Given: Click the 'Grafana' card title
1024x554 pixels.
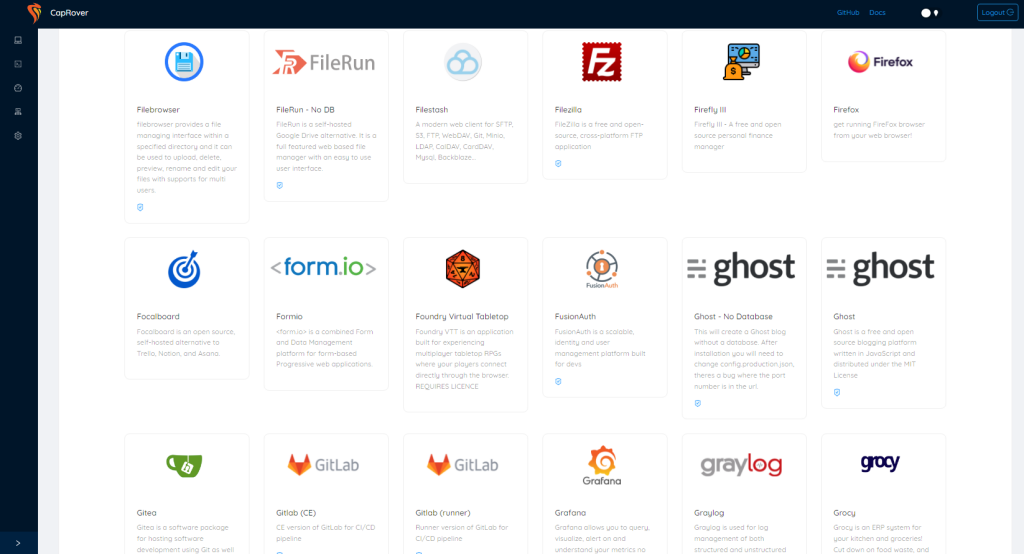Looking at the screenshot, I should pos(570,513).
